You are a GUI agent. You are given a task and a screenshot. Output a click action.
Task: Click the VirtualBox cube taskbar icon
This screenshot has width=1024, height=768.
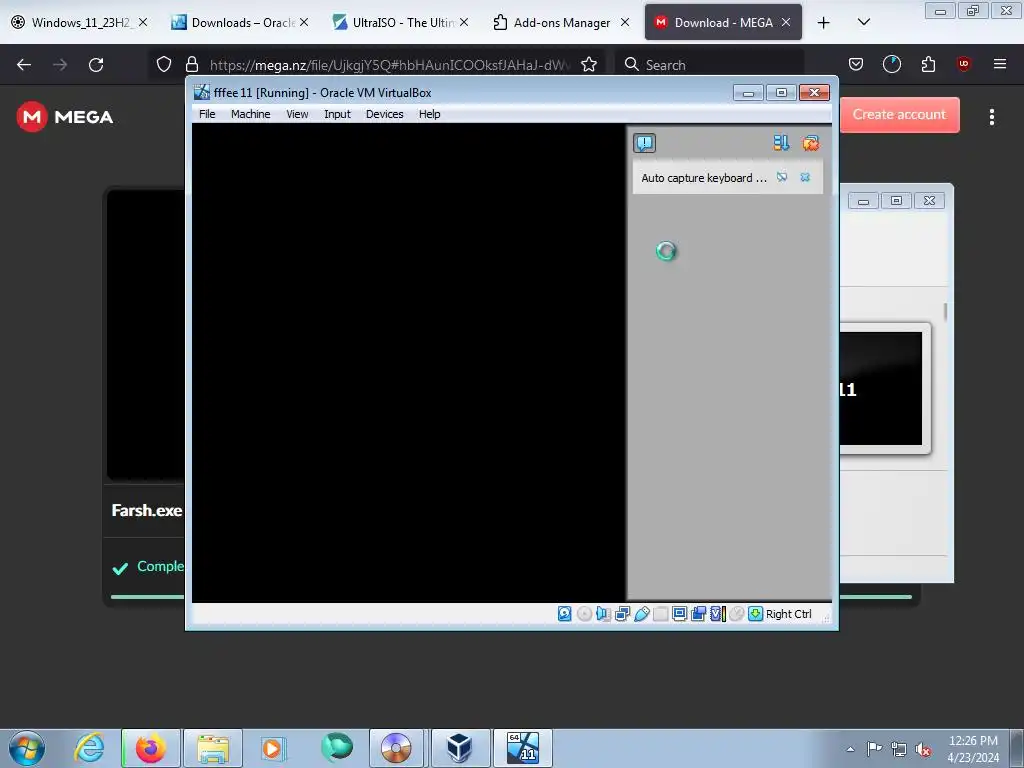(460, 748)
